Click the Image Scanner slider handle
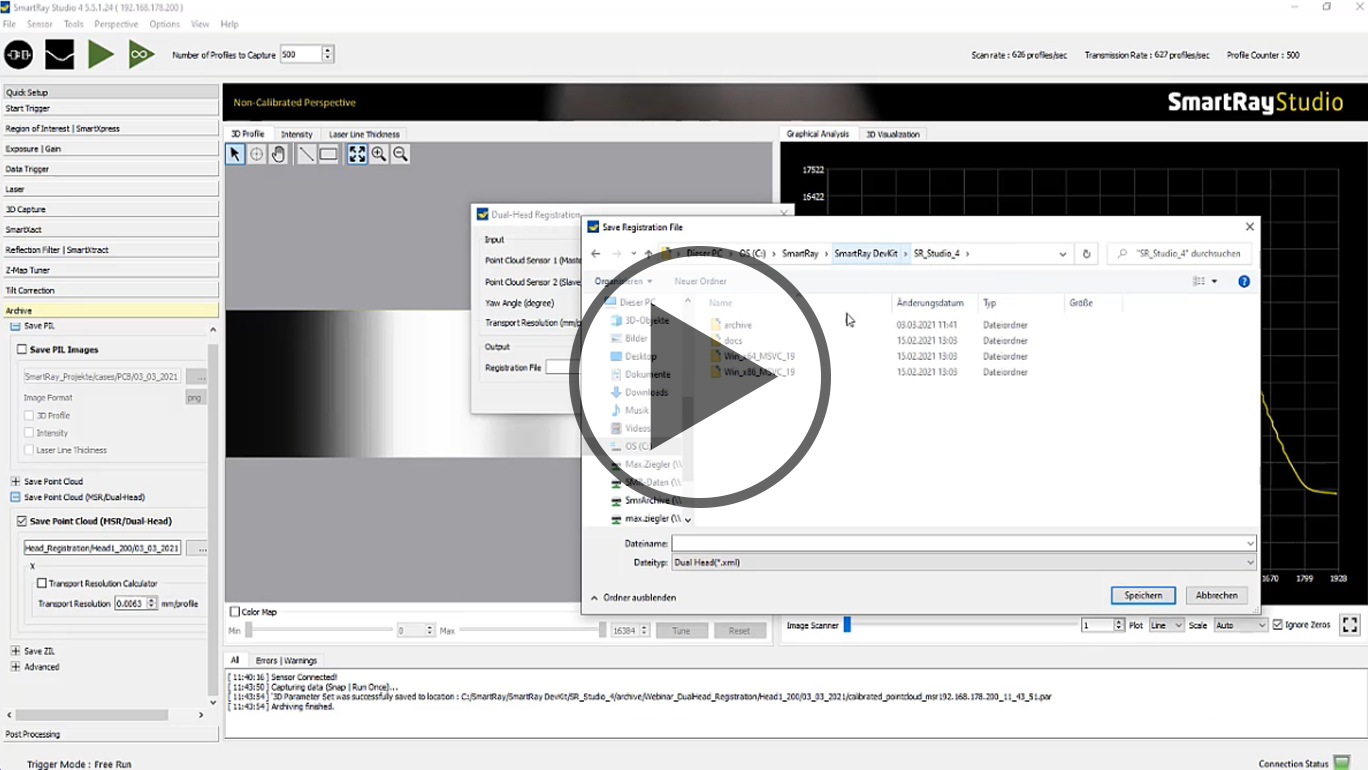The height and width of the screenshot is (770, 1368). tap(847, 625)
